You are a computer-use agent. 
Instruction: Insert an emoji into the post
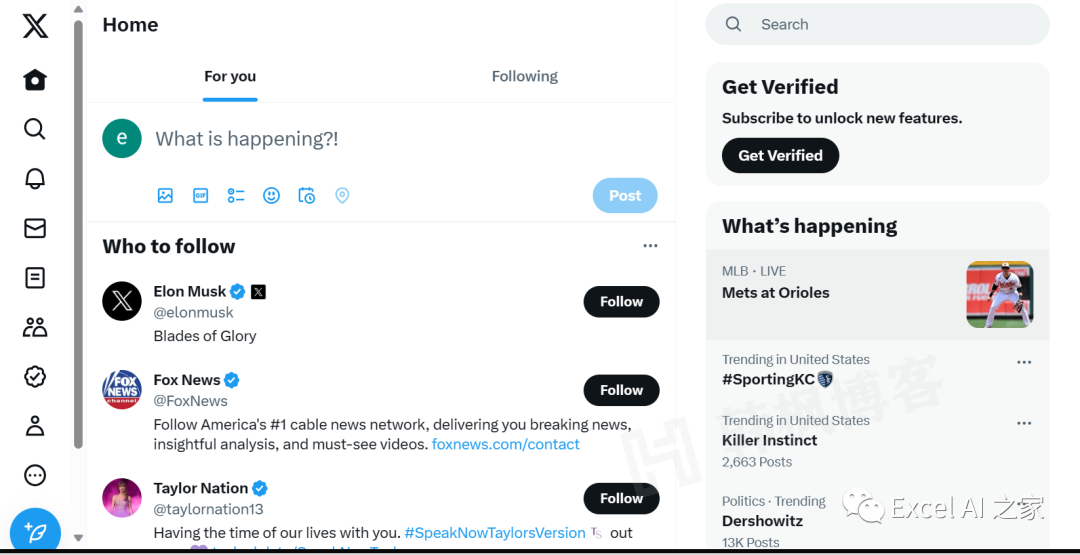click(271, 196)
